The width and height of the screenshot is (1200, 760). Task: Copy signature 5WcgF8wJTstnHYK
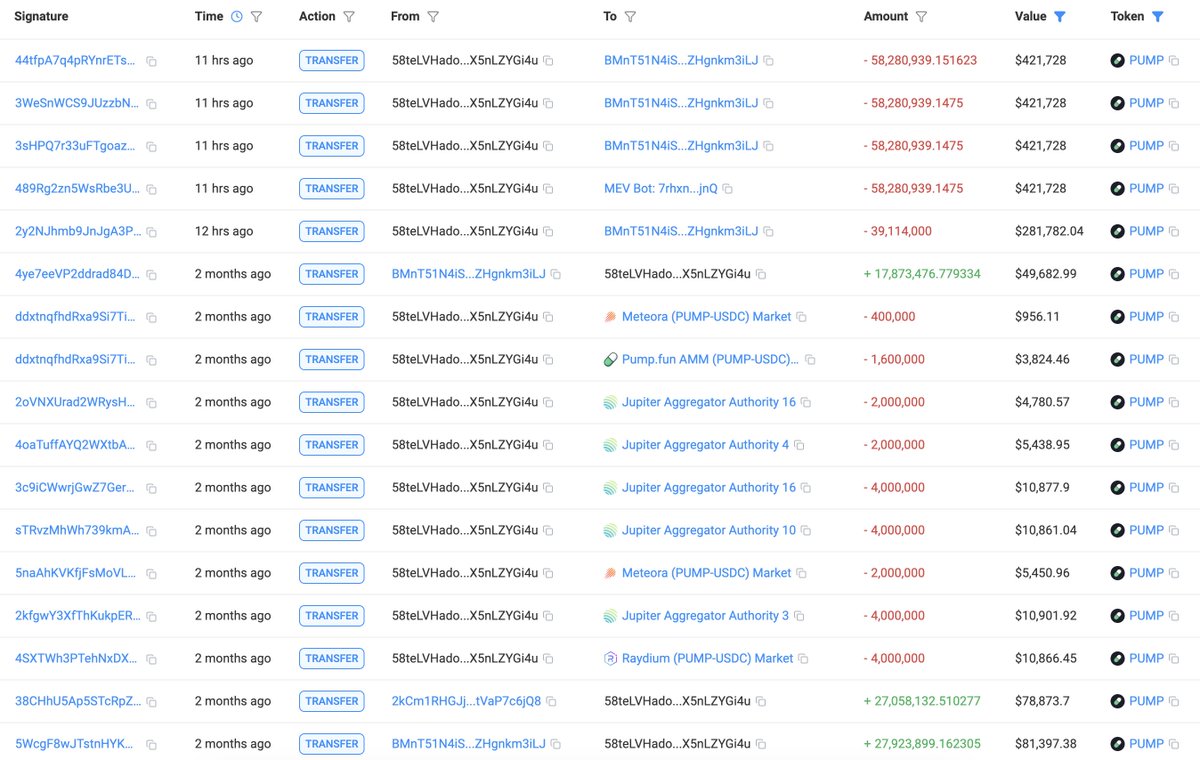151,745
